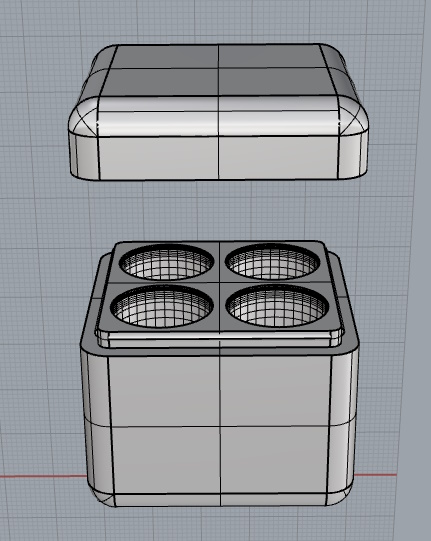Select the box's upper-left front panel
The image size is (431, 541).
pos(164,392)
